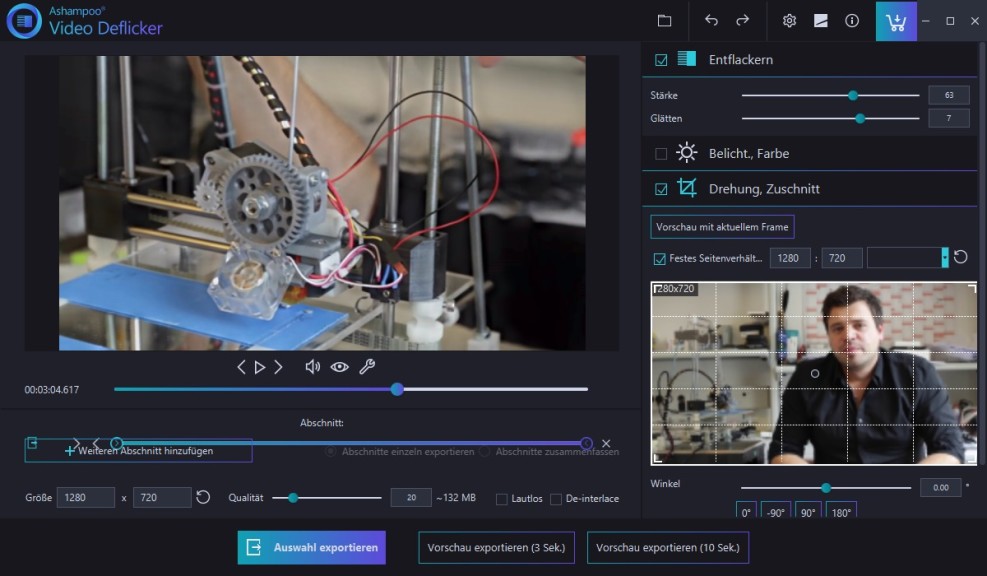Open the wrench tools below the video
This screenshot has height=576, width=987.
[367, 367]
